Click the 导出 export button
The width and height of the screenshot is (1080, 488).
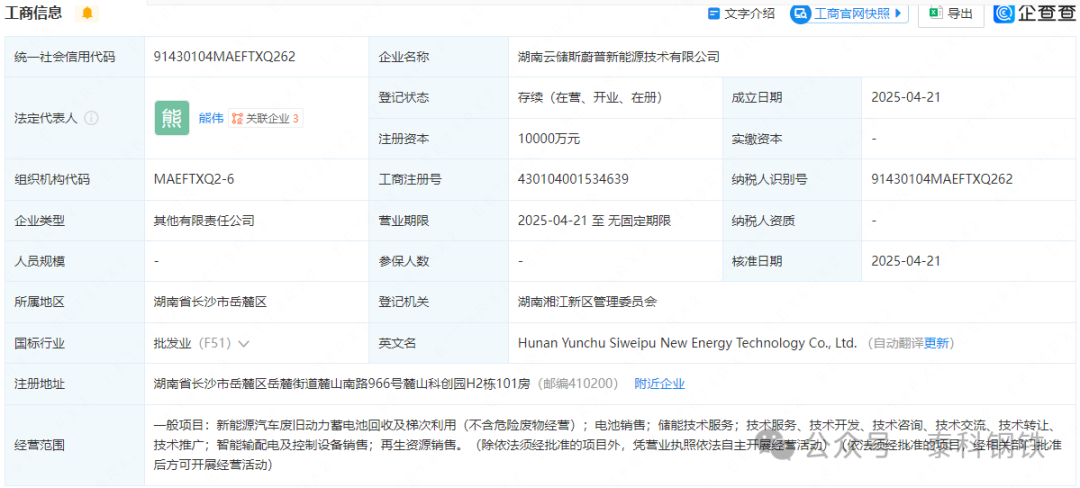(951, 13)
